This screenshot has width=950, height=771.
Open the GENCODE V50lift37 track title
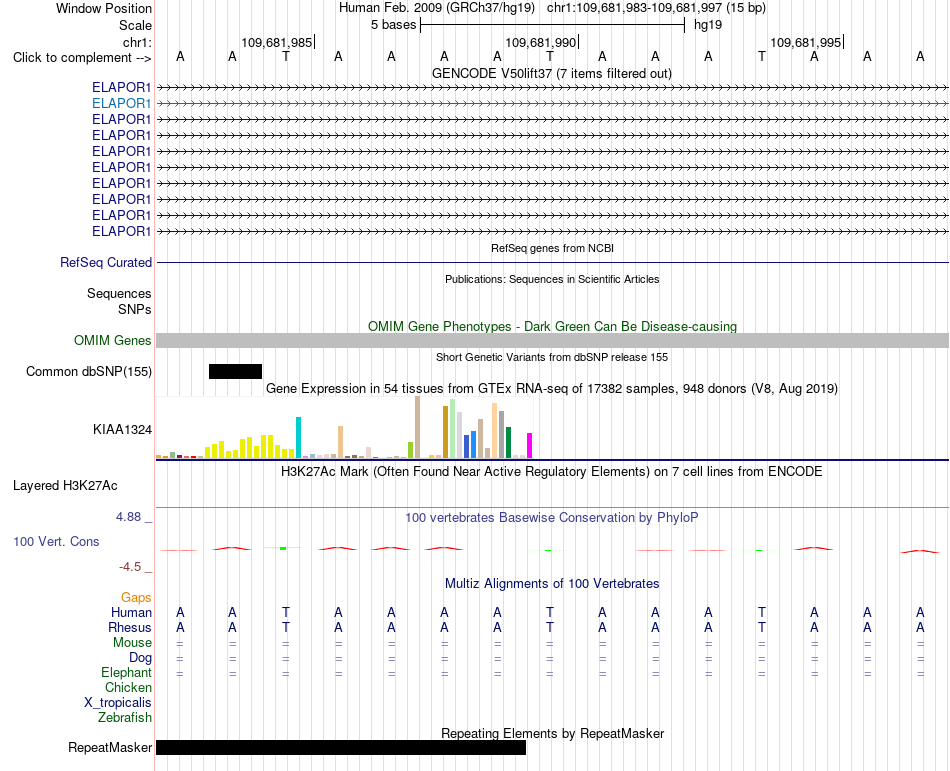pos(551,74)
